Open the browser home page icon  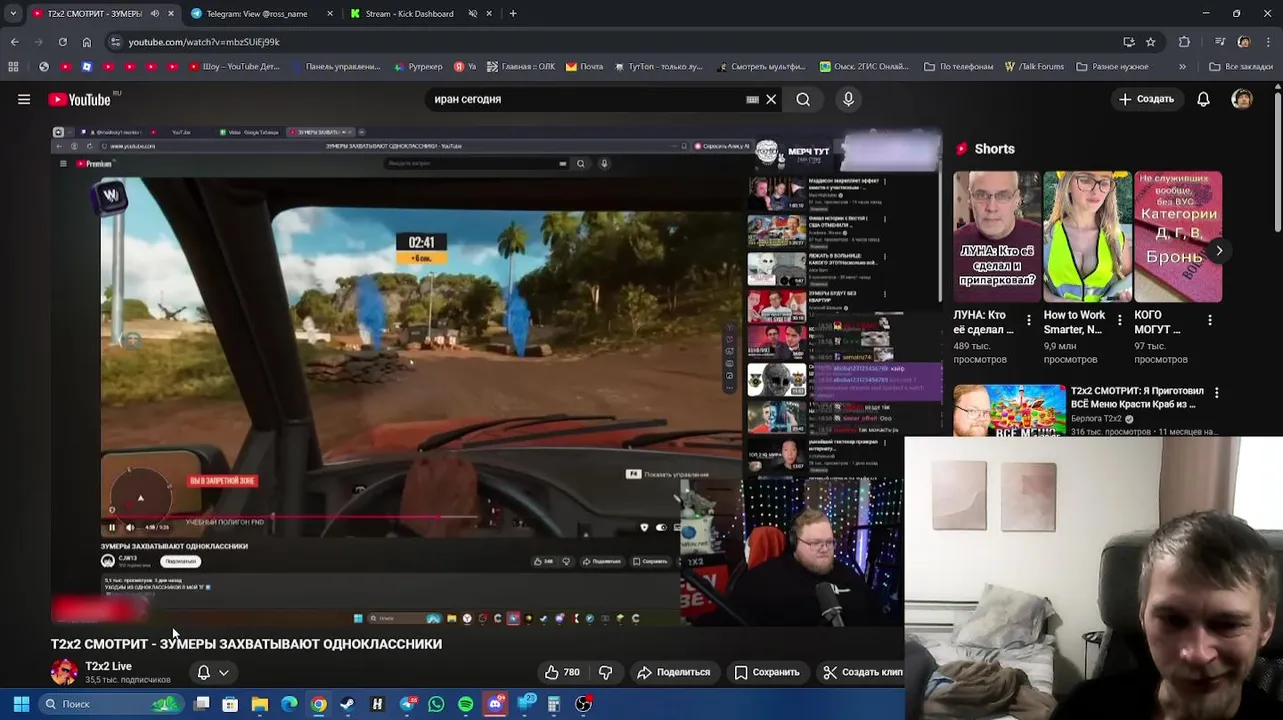pos(86,42)
